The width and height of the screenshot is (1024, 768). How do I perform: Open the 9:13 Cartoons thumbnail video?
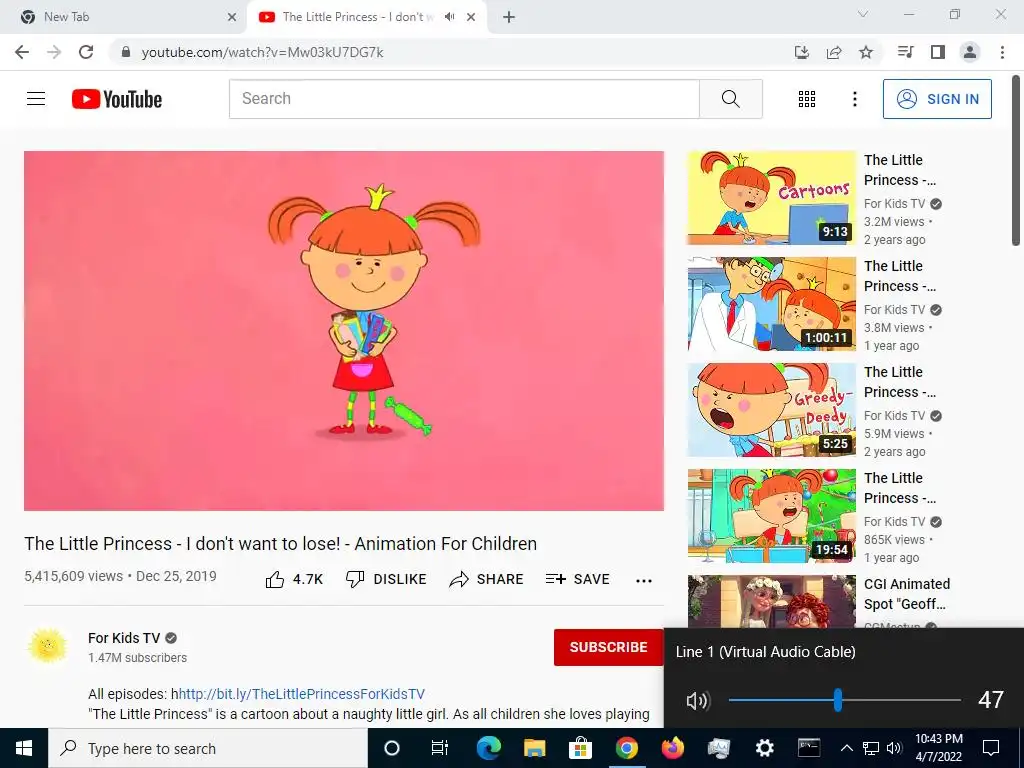[x=771, y=198]
